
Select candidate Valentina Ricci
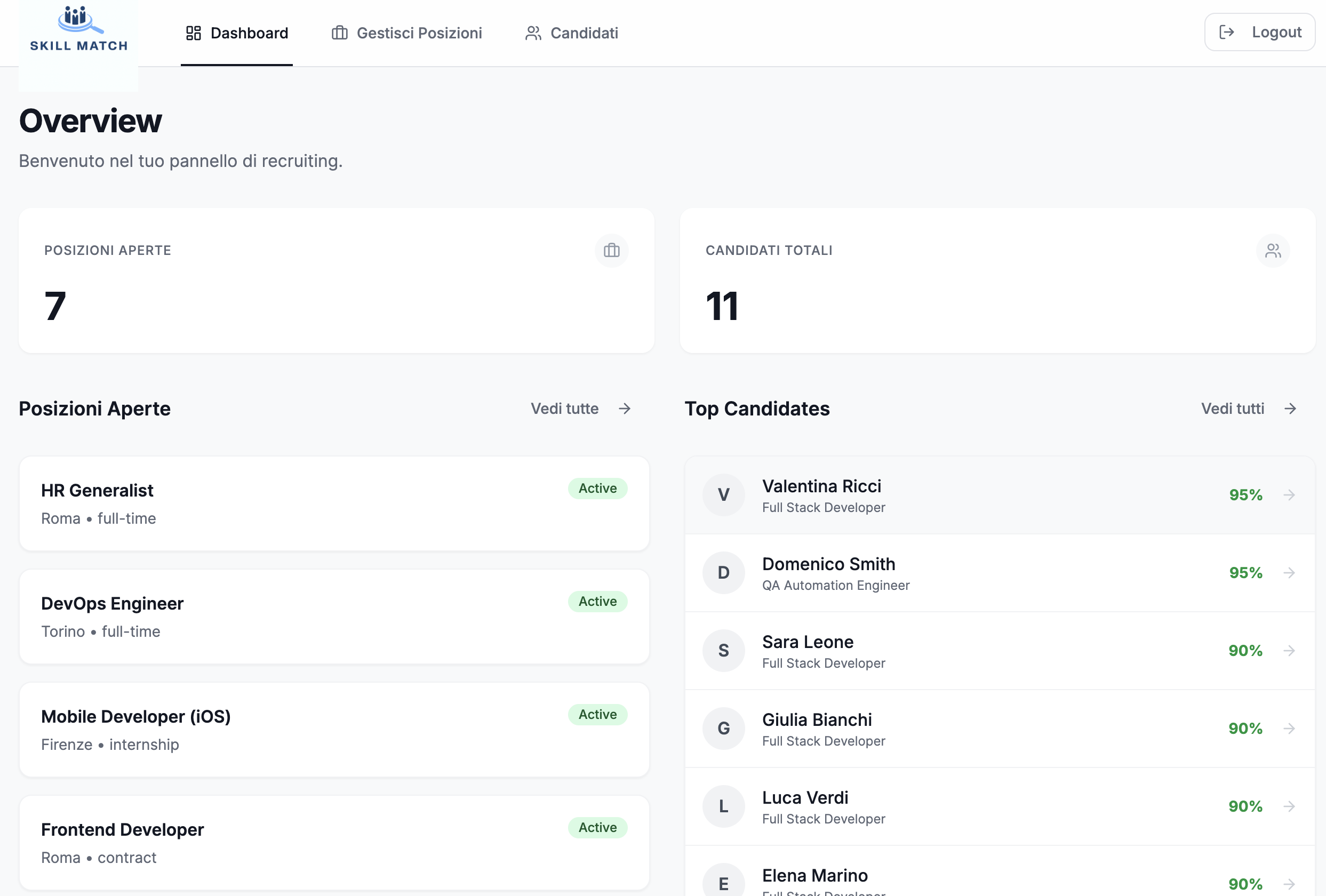[x=1000, y=495]
